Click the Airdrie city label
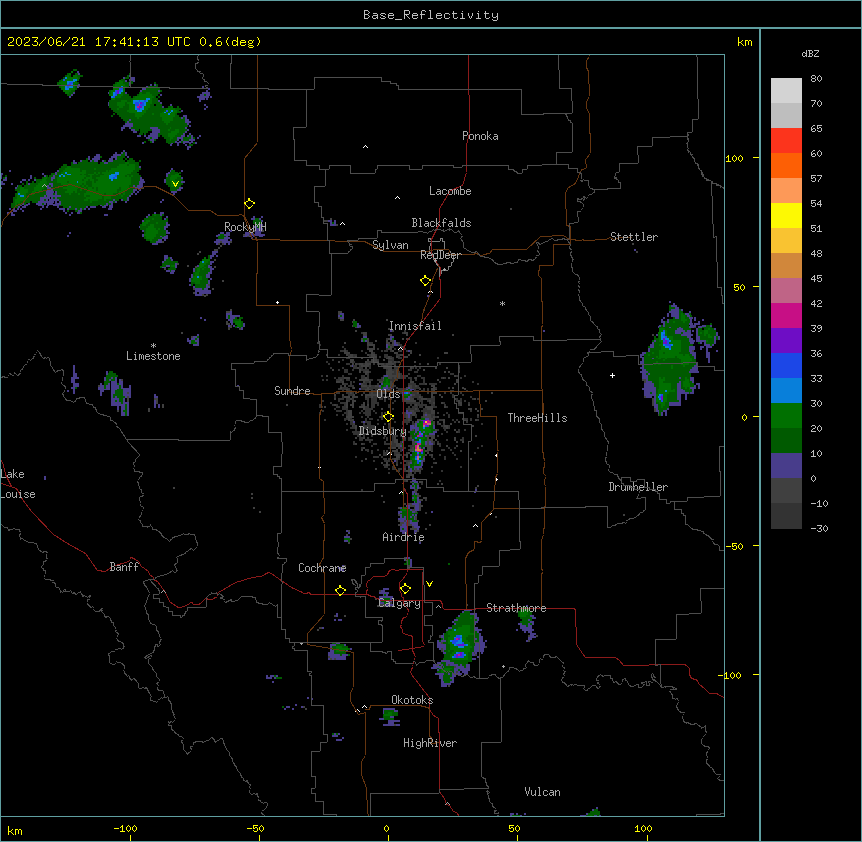This screenshot has height=842, width=862. coord(403,537)
